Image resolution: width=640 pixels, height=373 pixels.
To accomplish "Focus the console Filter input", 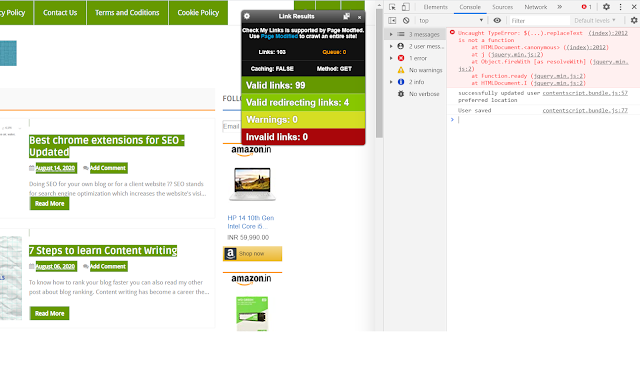I will [x=539, y=20].
